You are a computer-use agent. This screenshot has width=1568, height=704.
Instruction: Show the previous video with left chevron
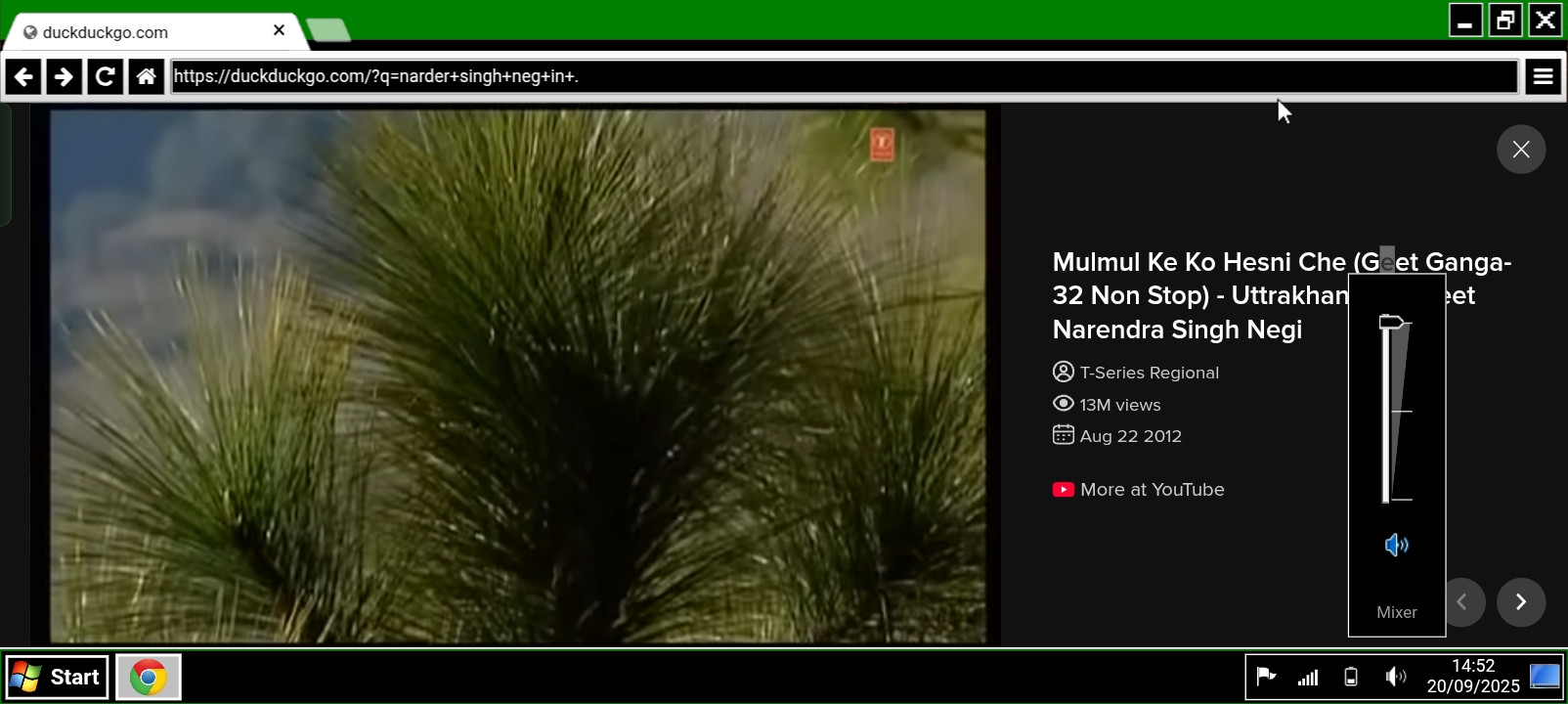pos(1461,602)
